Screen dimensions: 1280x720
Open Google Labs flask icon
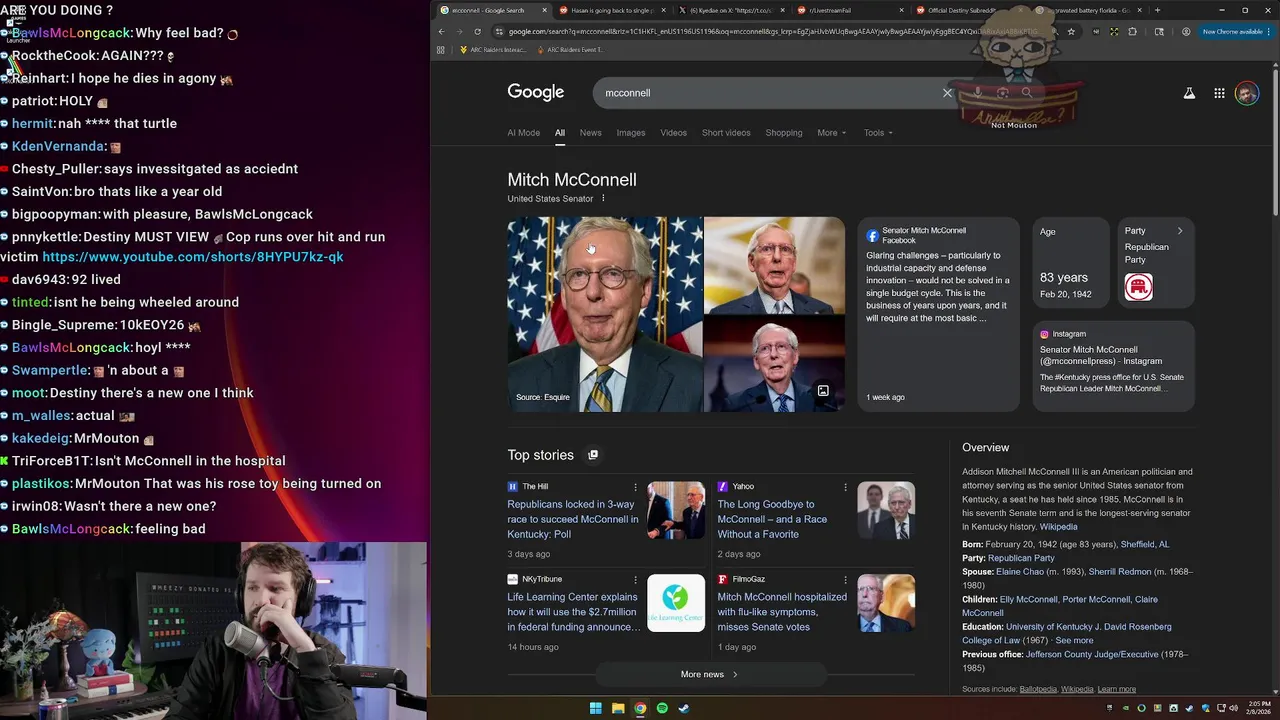pos(1189,93)
